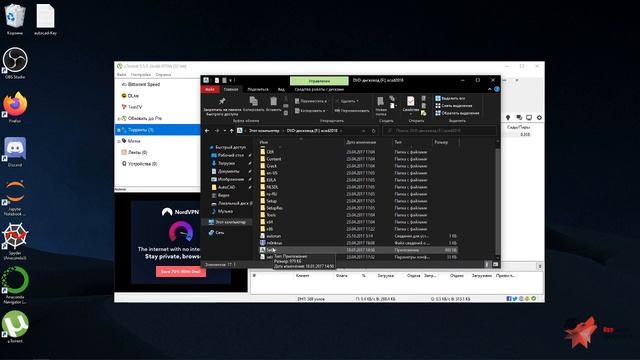The height and width of the screenshot is (360, 640).
Task: Click Explorer search input field
Action: [439, 131]
